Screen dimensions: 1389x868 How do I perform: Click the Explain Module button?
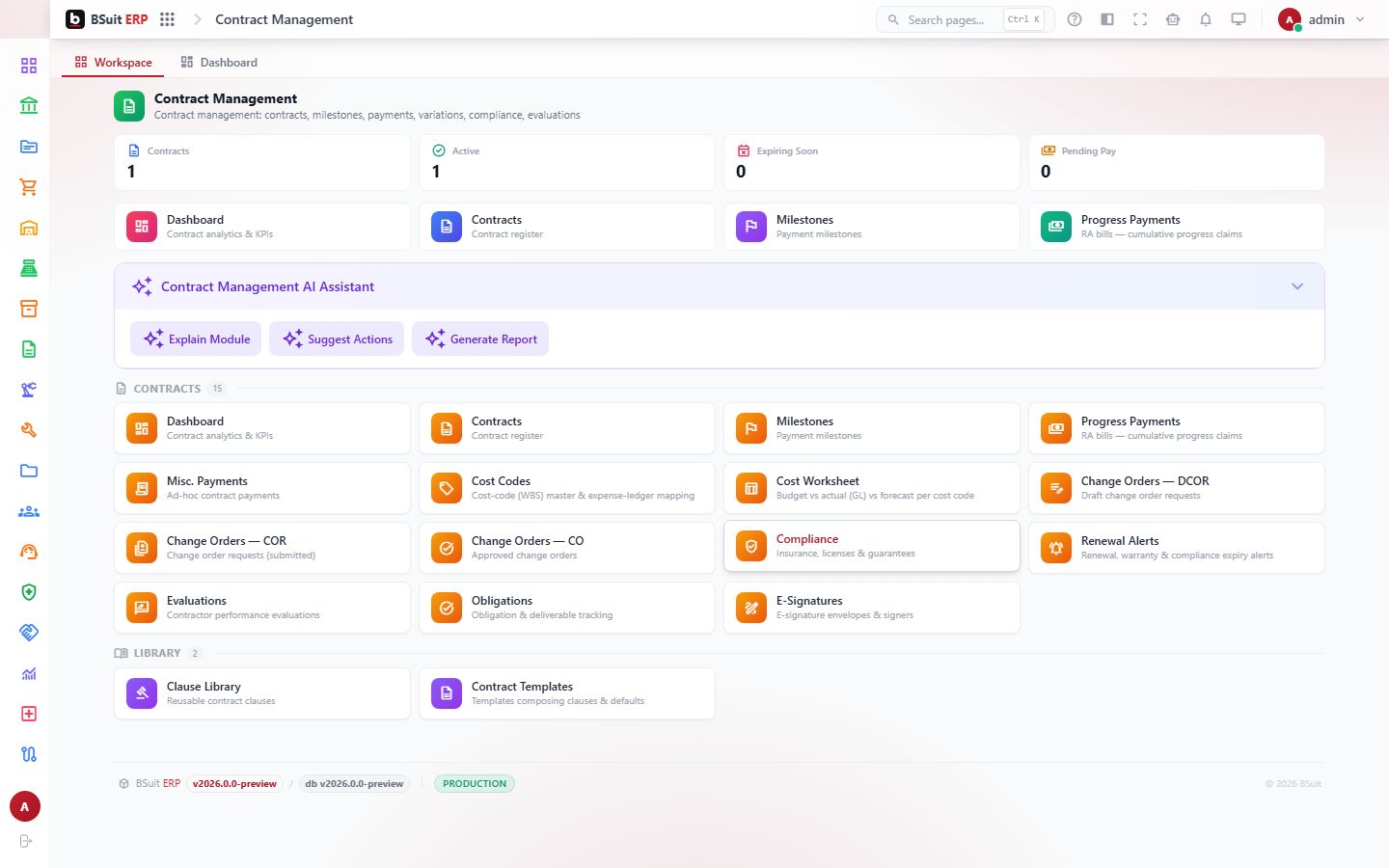[196, 339]
